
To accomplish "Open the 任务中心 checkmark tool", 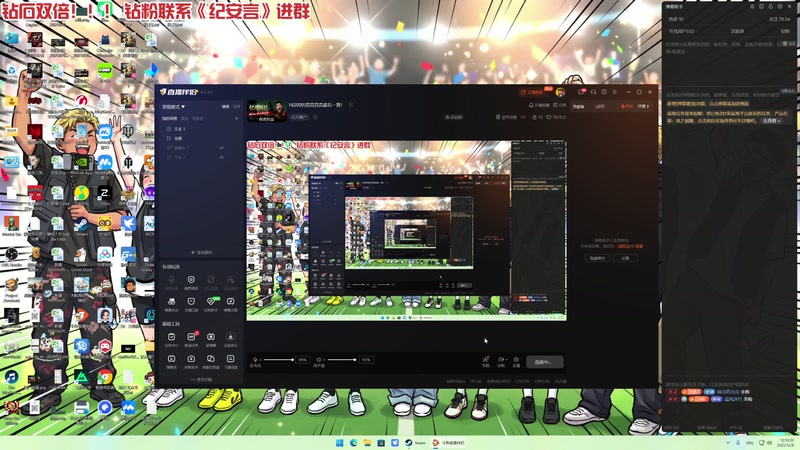I will tap(171, 339).
